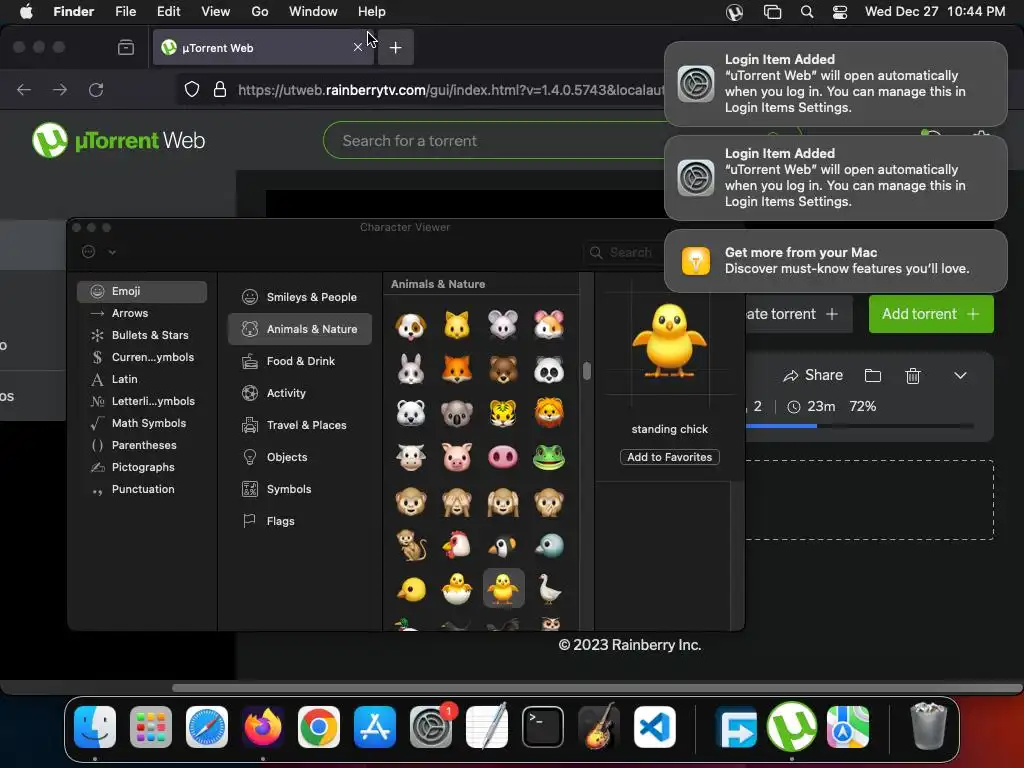Close the µTorrent Web tab
Viewport: 1024px width, 768px height.
[357, 48]
